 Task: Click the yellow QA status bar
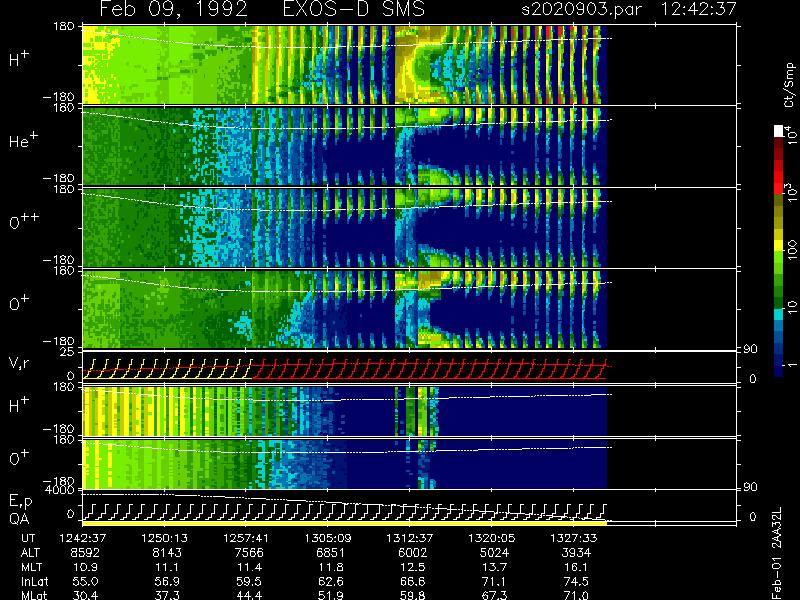(344, 523)
